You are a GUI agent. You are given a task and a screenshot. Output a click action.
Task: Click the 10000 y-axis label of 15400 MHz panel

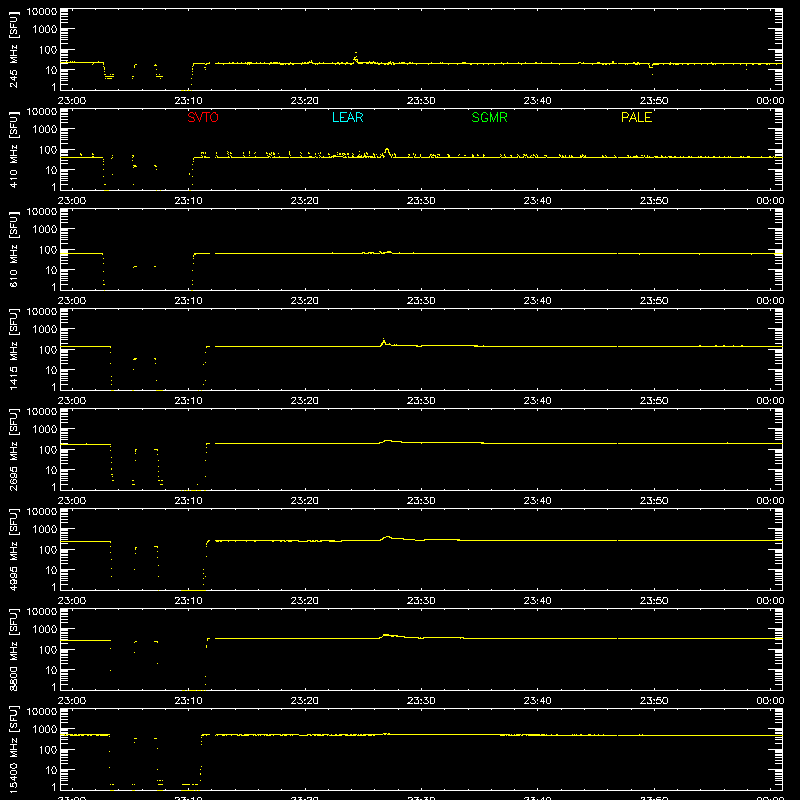[42, 712]
